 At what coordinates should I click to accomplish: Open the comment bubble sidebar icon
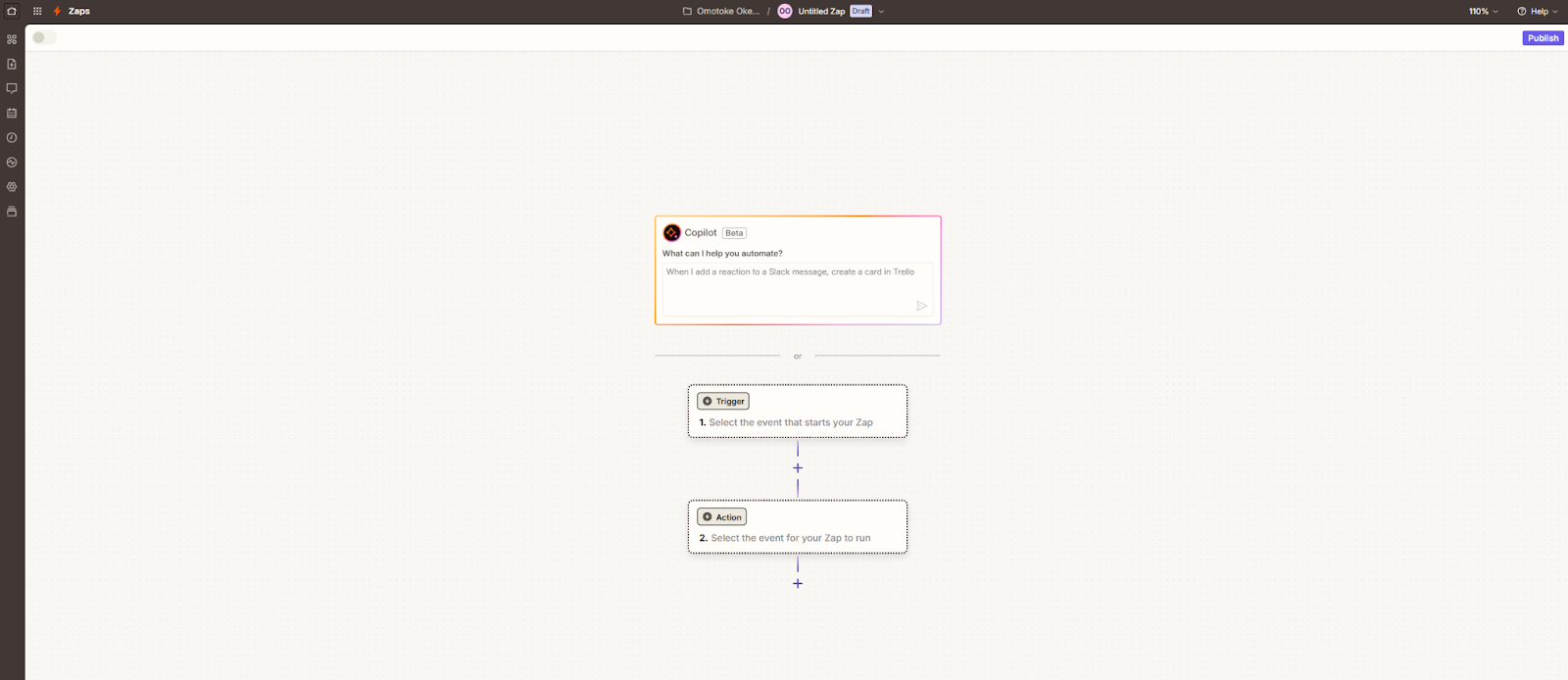[12, 88]
